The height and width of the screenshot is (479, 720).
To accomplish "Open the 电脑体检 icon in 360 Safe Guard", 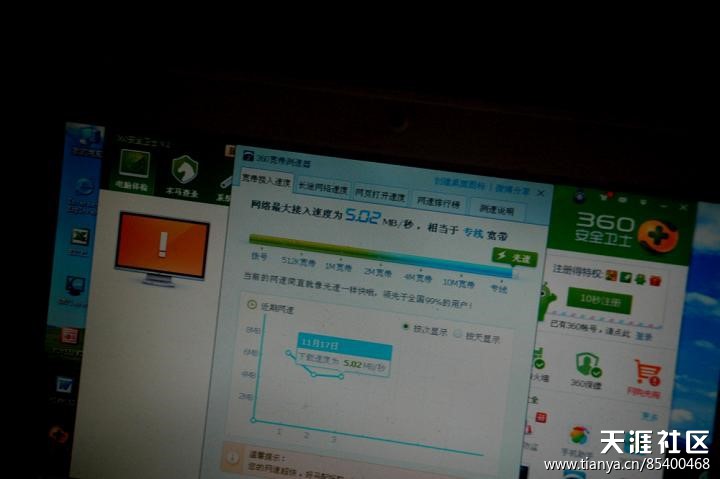I will [x=133, y=169].
